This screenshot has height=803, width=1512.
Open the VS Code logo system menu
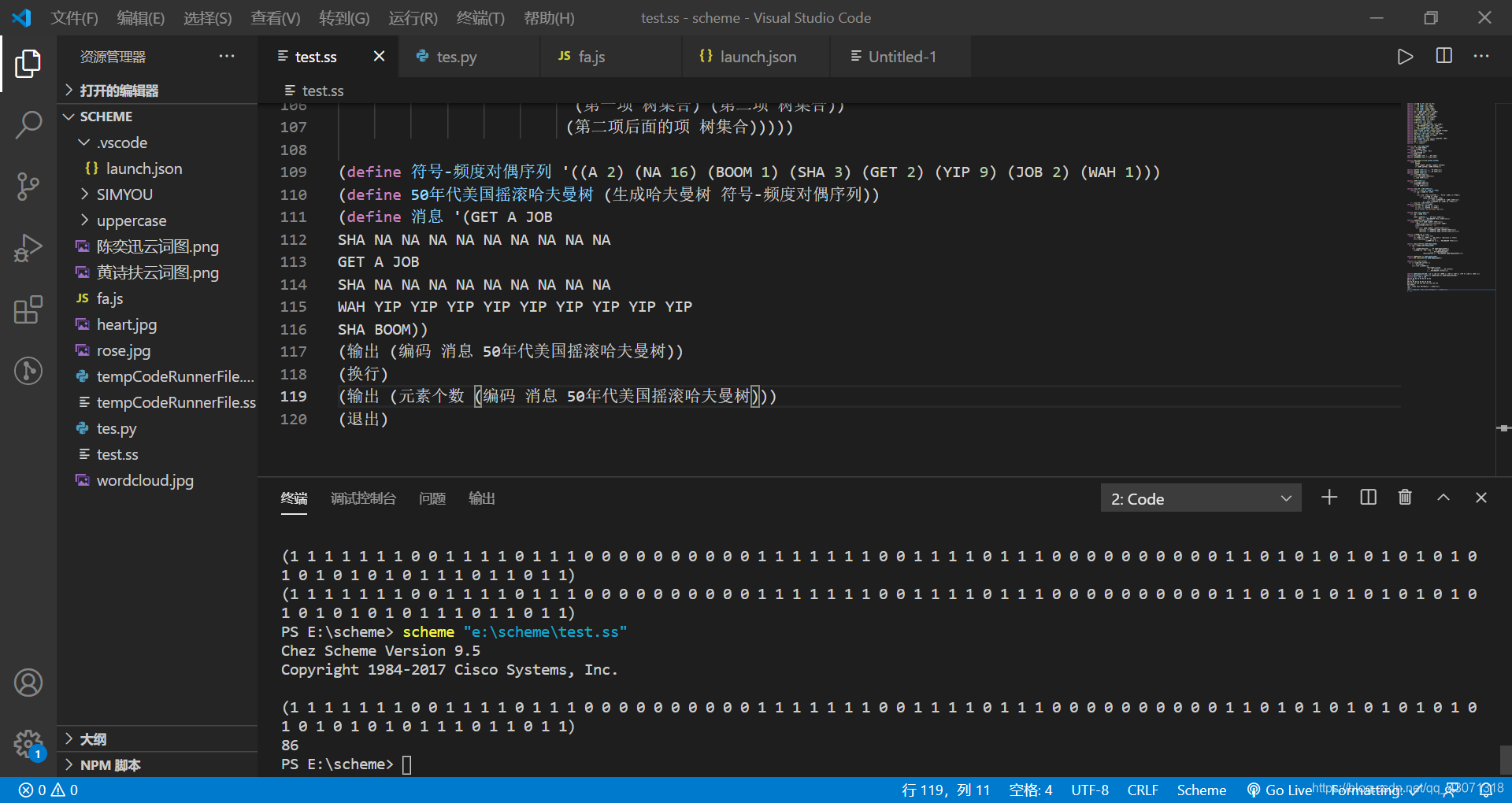(x=21, y=17)
